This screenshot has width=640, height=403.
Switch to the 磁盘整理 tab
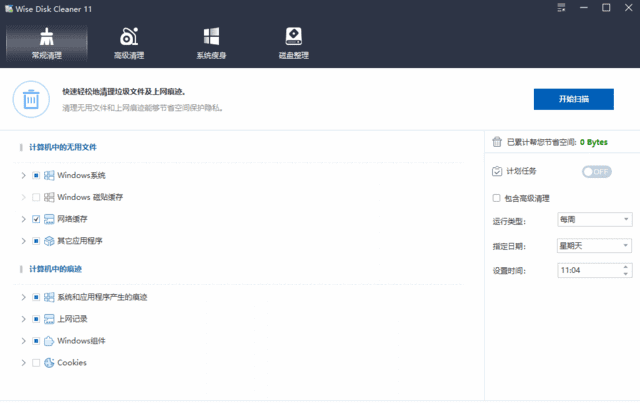pos(293,44)
